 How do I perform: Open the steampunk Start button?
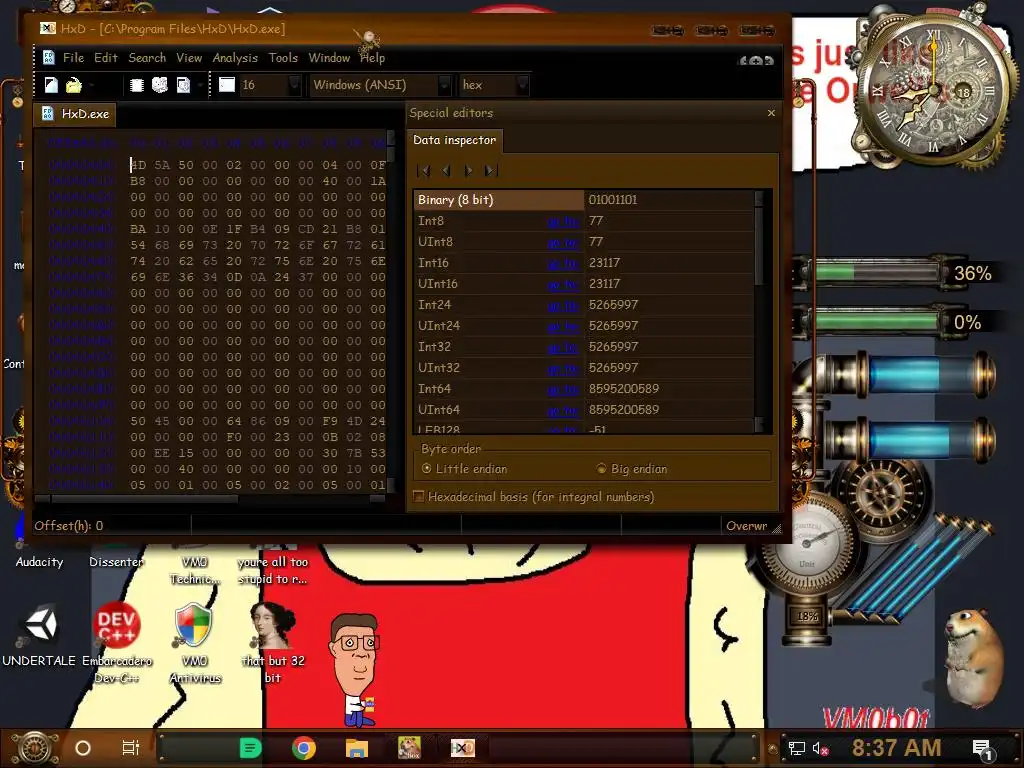(34, 748)
